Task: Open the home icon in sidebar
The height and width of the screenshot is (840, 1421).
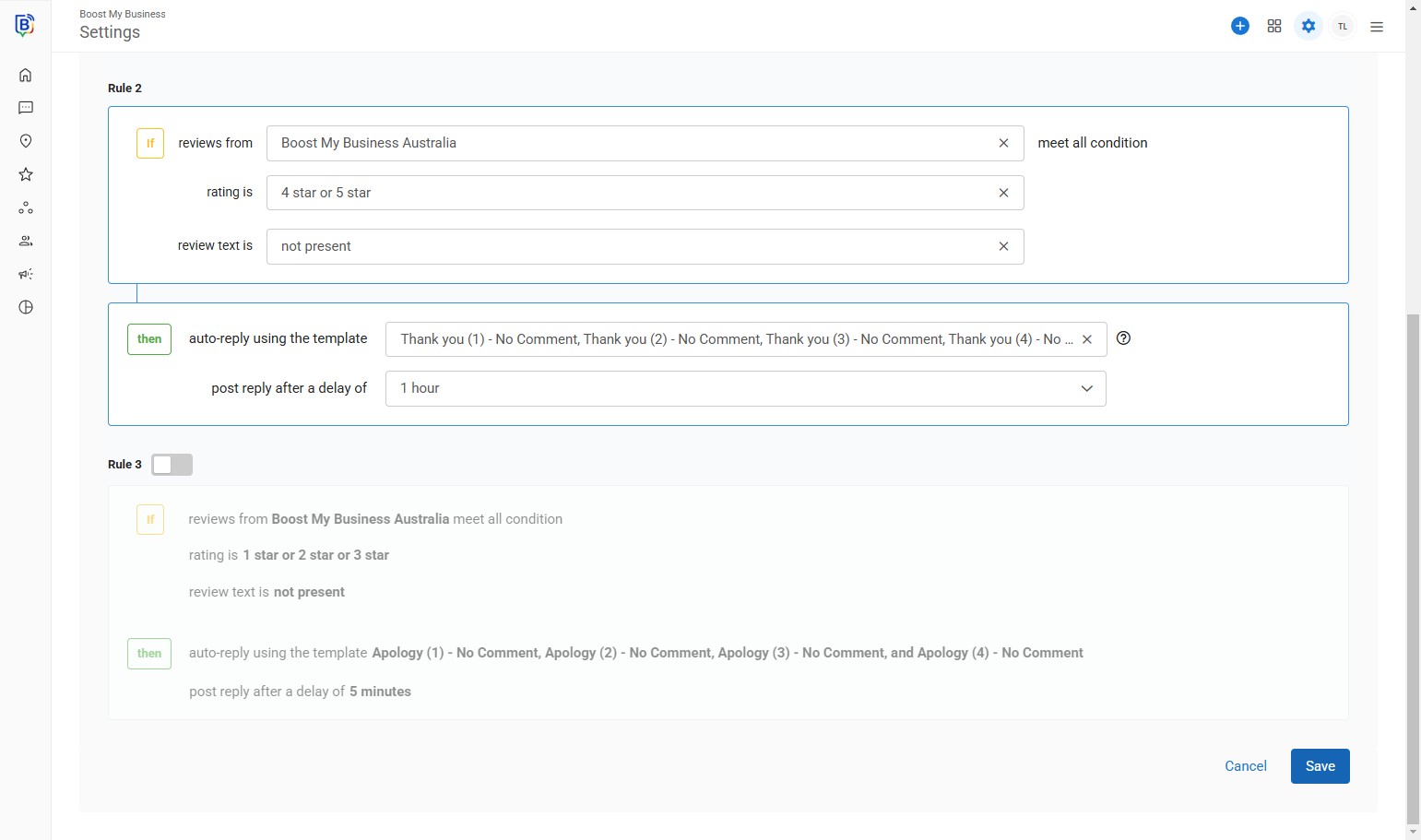Action: 26,75
